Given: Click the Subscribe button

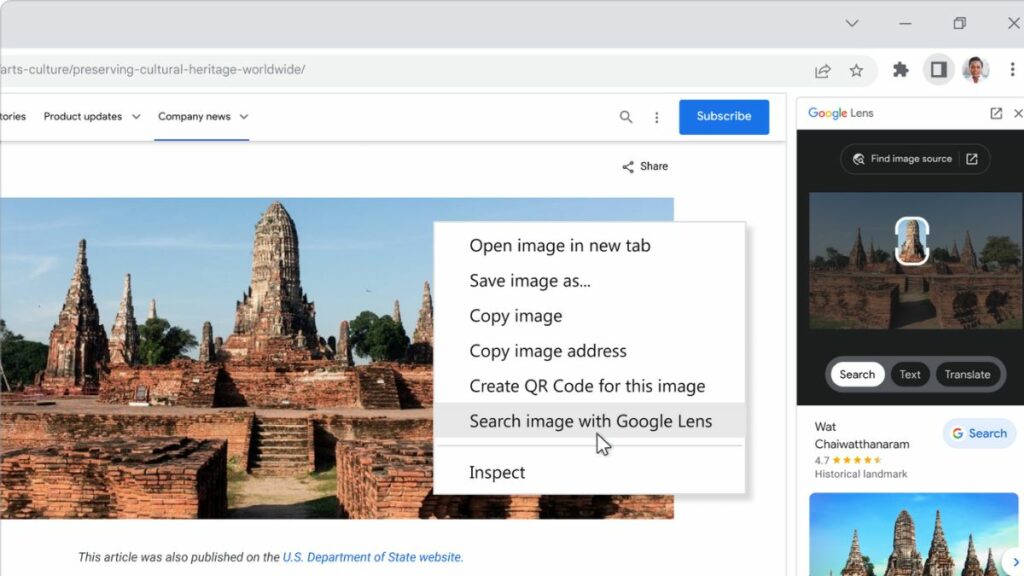Looking at the screenshot, I should point(723,117).
